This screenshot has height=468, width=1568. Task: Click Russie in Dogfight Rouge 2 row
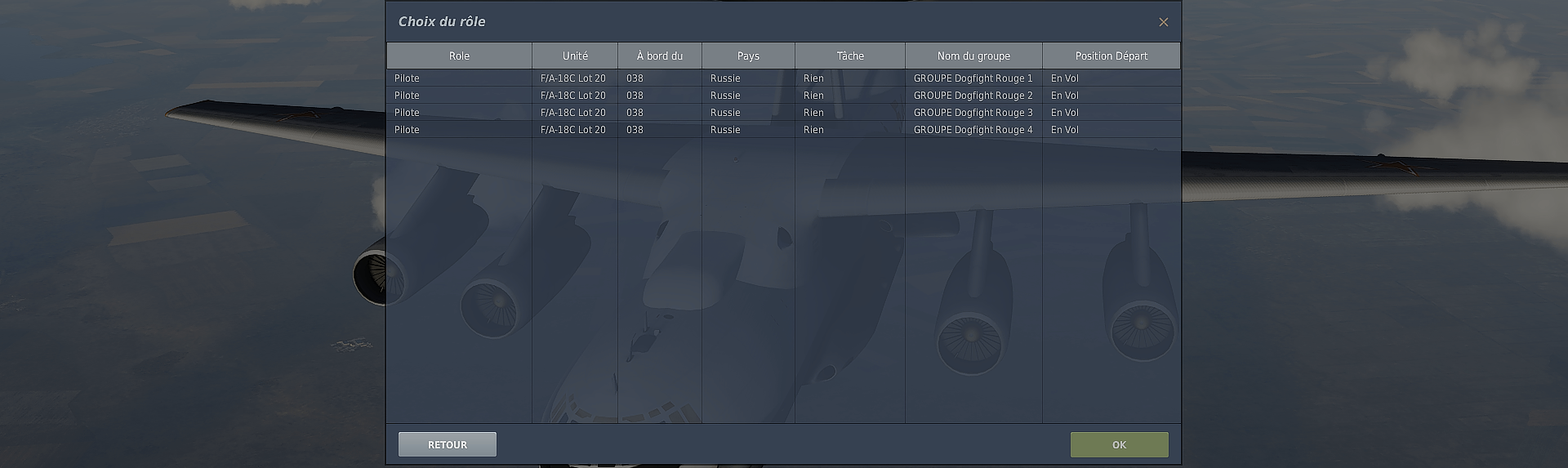725,96
